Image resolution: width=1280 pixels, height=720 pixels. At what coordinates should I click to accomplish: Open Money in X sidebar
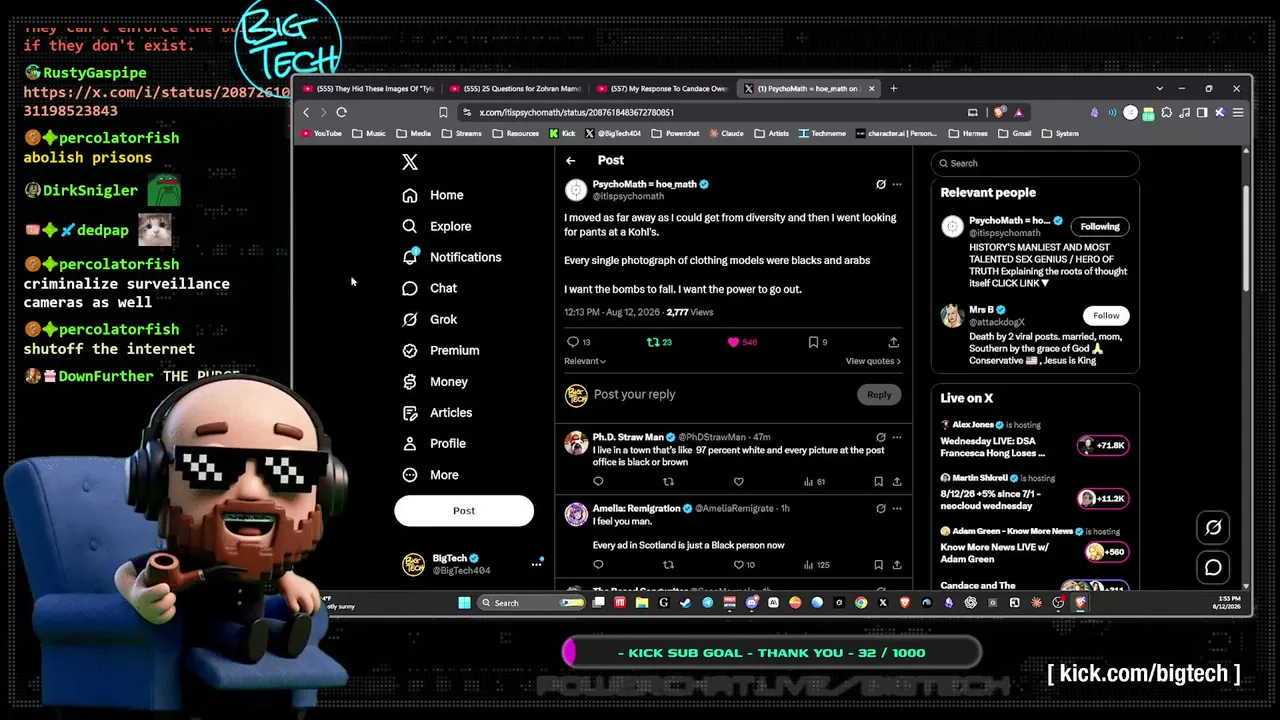coord(435,381)
